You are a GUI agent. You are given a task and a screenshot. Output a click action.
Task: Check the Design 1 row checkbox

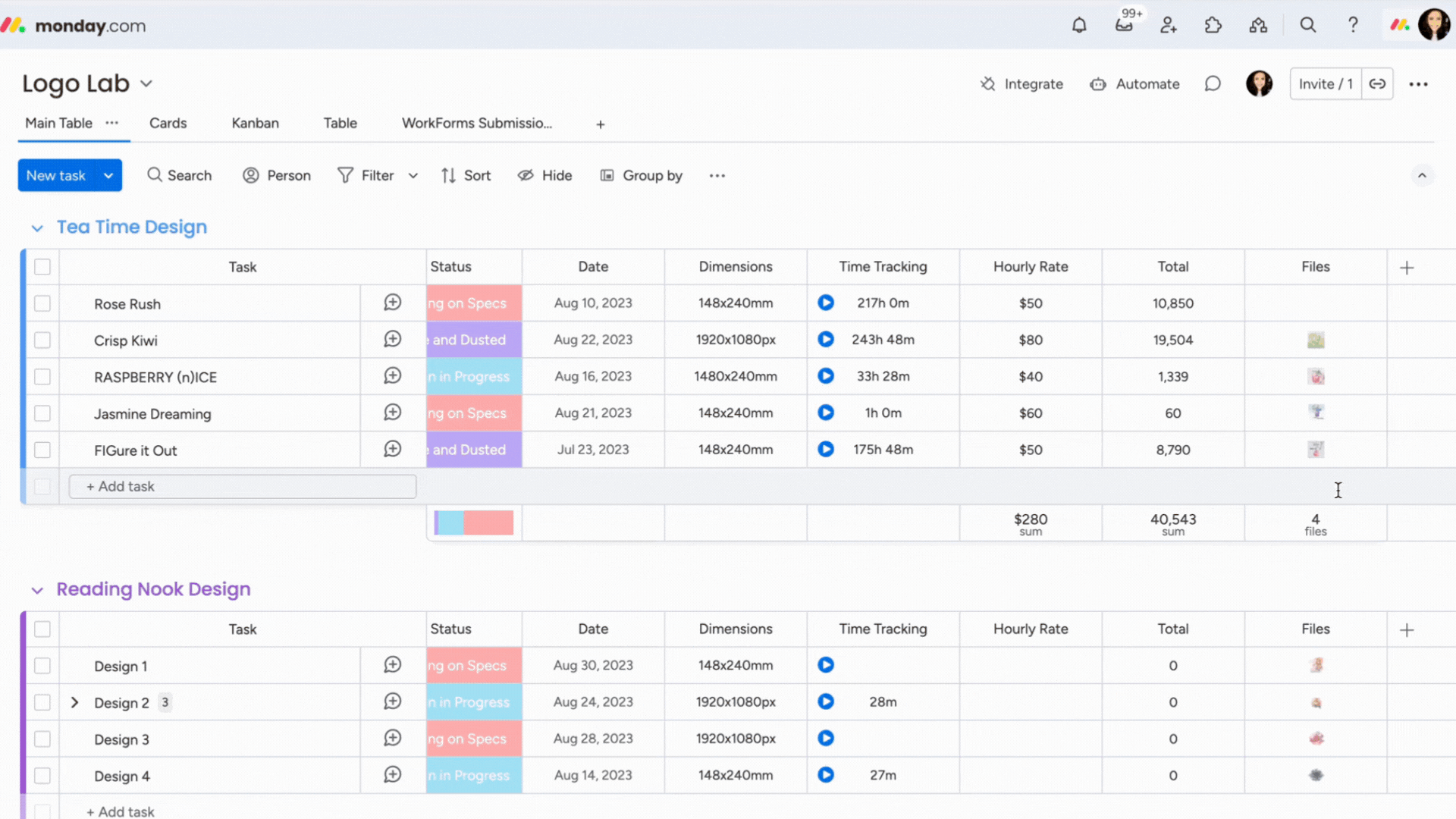click(x=42, y=666)
